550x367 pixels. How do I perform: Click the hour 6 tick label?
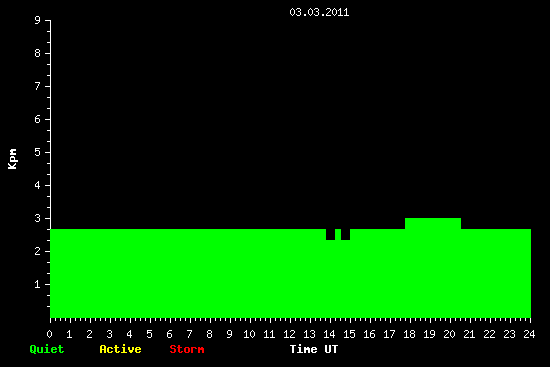click(169, 334)
